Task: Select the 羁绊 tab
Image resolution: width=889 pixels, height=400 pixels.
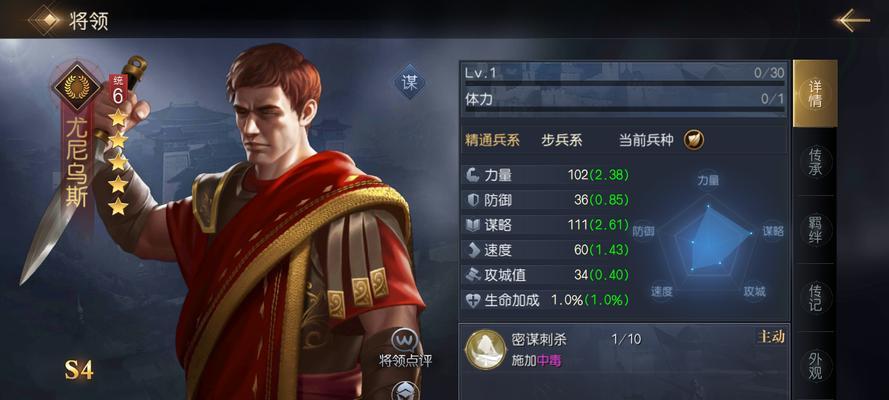Action: pos(815,229)
